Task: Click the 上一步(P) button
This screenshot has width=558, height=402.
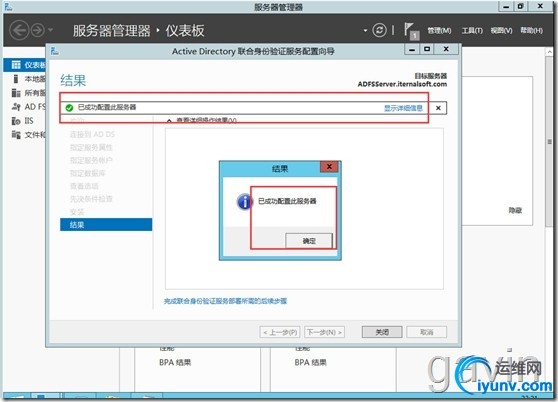Action: 280,332
